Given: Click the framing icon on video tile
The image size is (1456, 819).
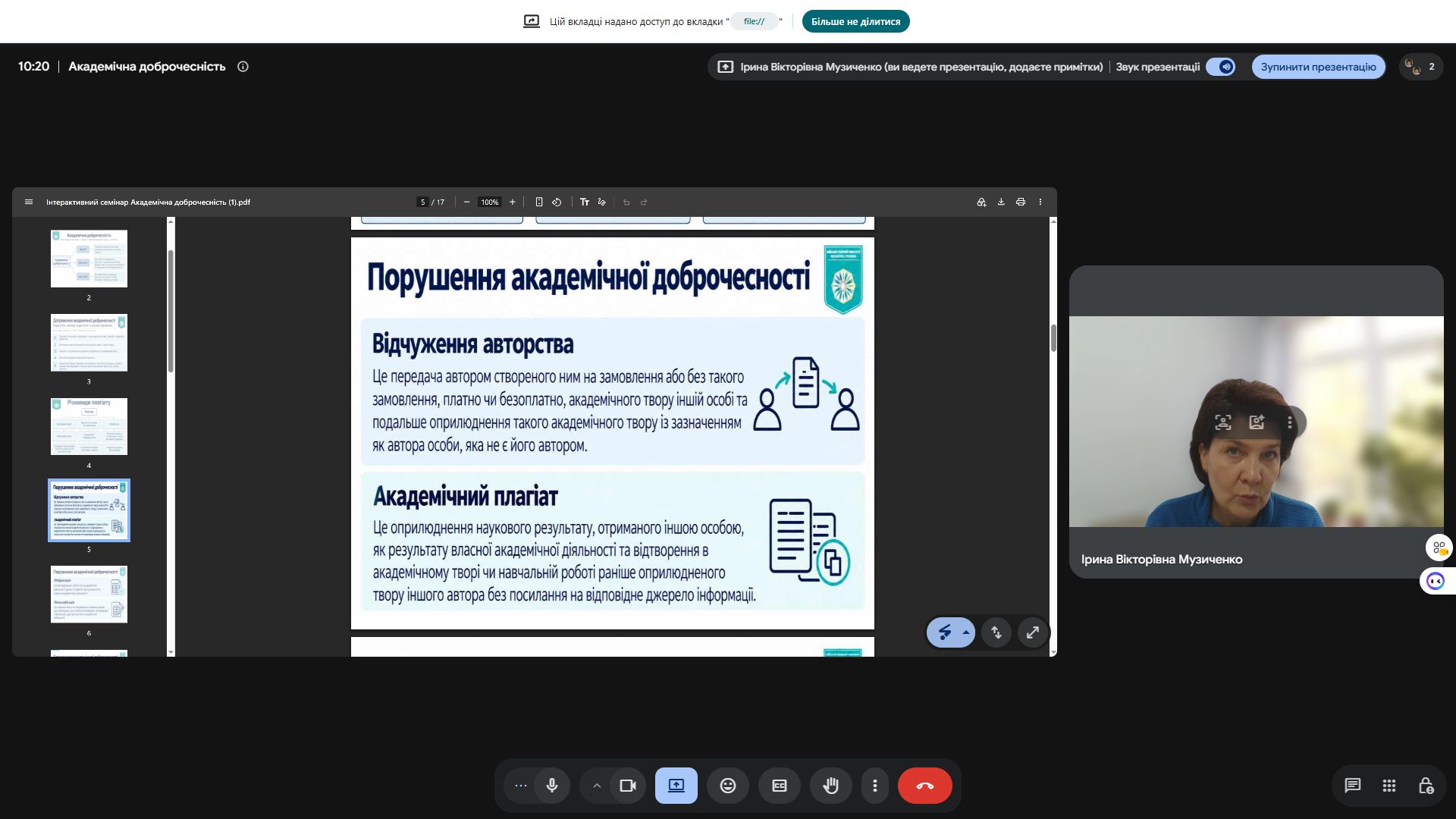Looking at the screenshot, I should point(1223,422).
